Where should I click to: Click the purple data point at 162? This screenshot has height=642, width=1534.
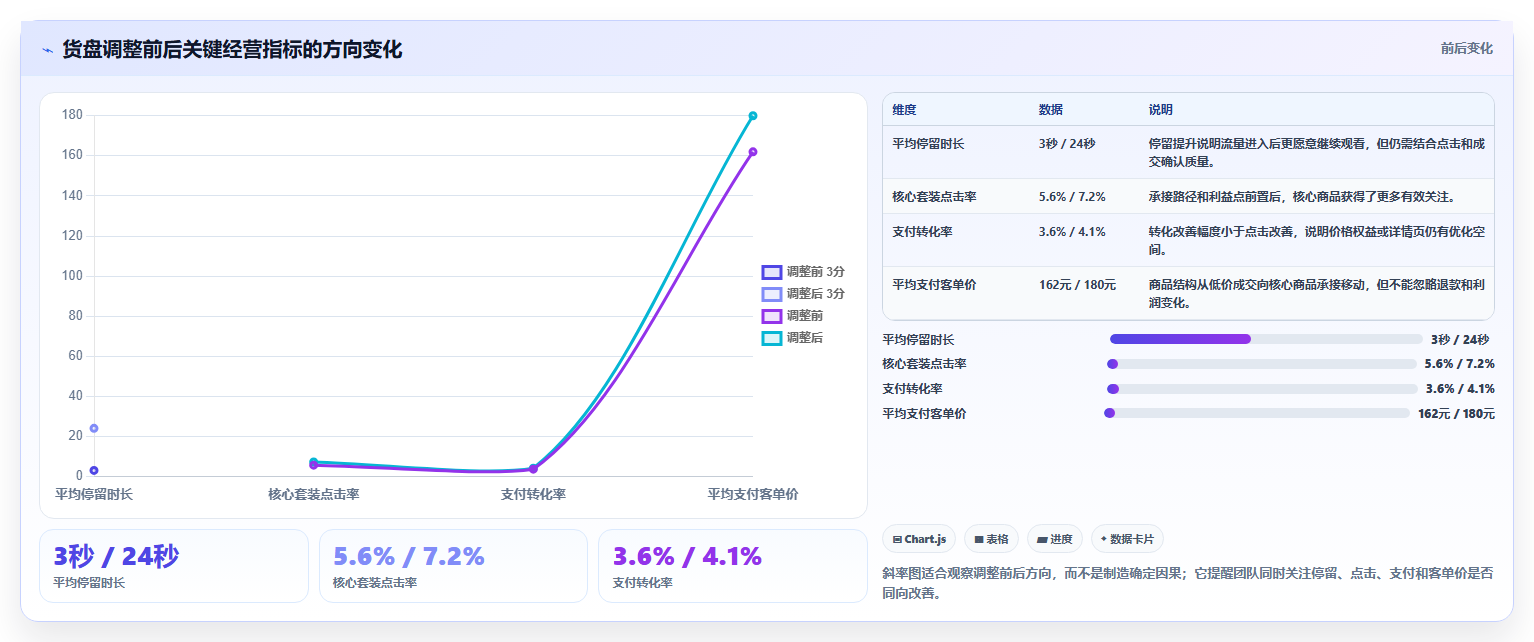coord(753,152)
